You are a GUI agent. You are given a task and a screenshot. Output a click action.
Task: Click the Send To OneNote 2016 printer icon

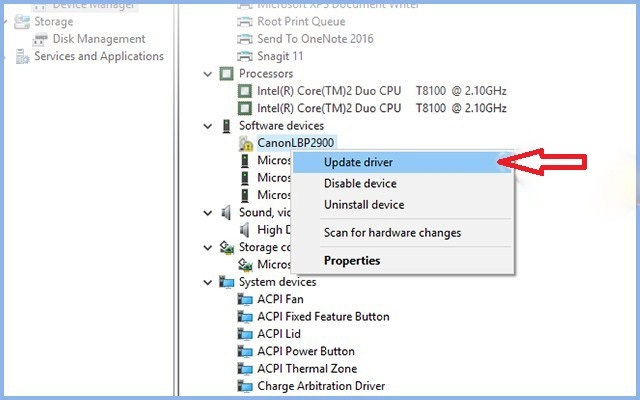[246, 39]
